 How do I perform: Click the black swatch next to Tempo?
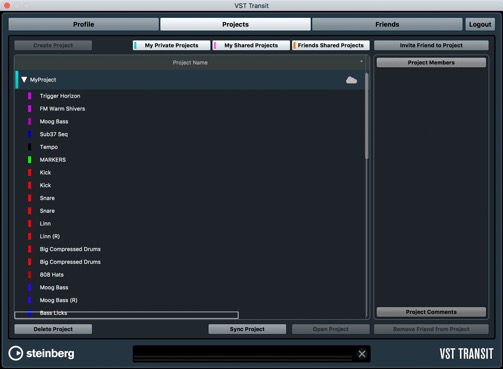point(30,147)
